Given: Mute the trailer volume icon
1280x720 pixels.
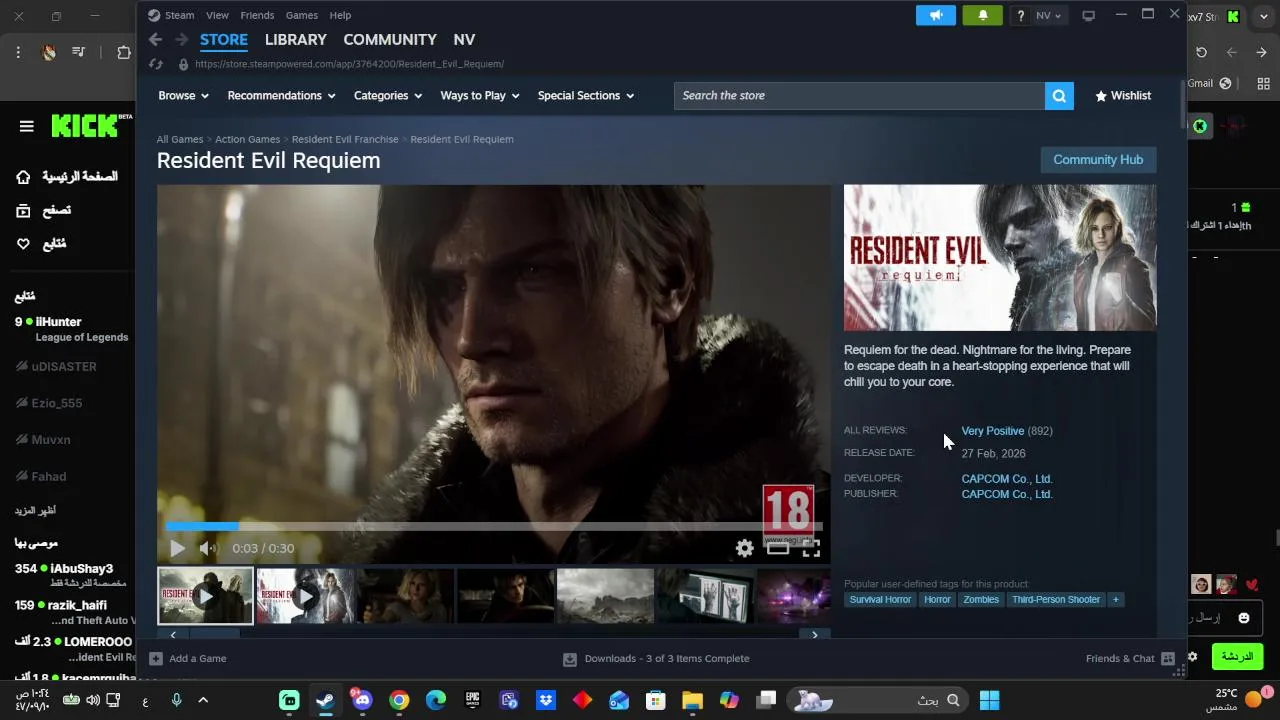Looking at the screenshot, I should click(x=208, y=548).
